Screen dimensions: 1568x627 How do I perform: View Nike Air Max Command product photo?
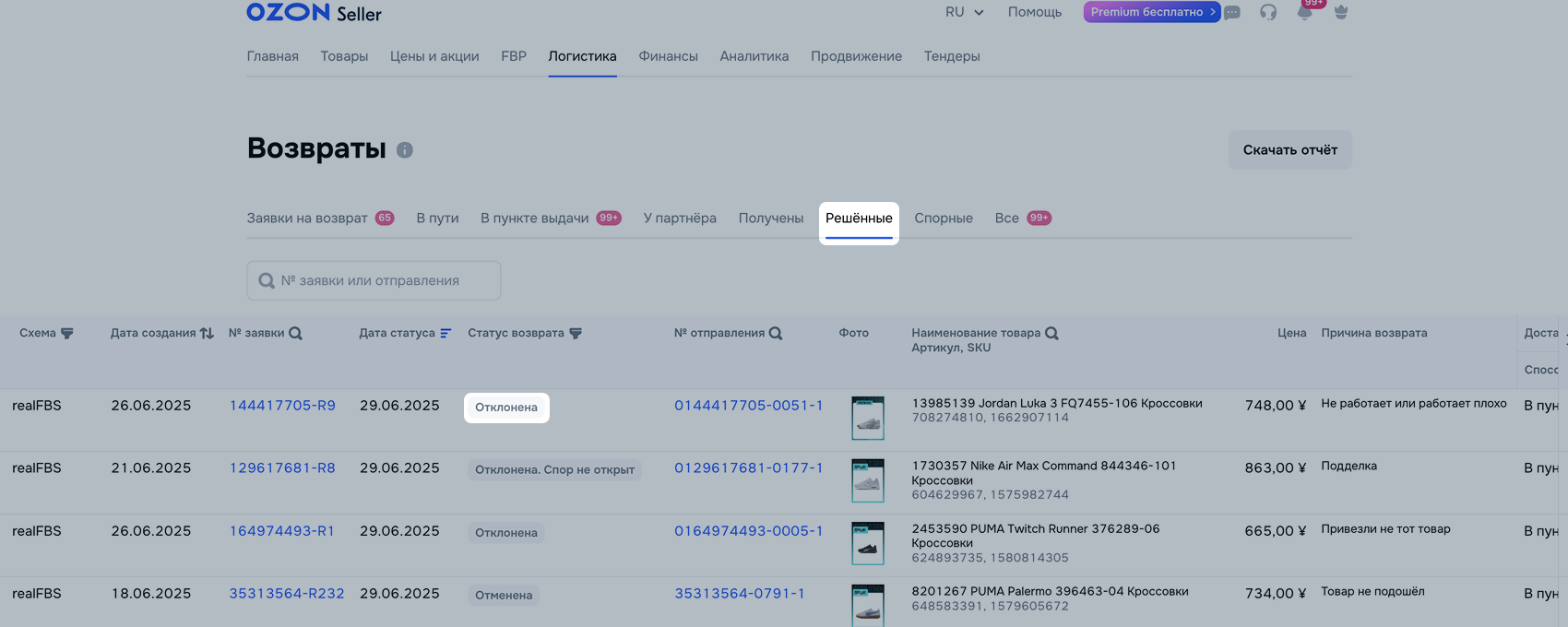(868, 480)
